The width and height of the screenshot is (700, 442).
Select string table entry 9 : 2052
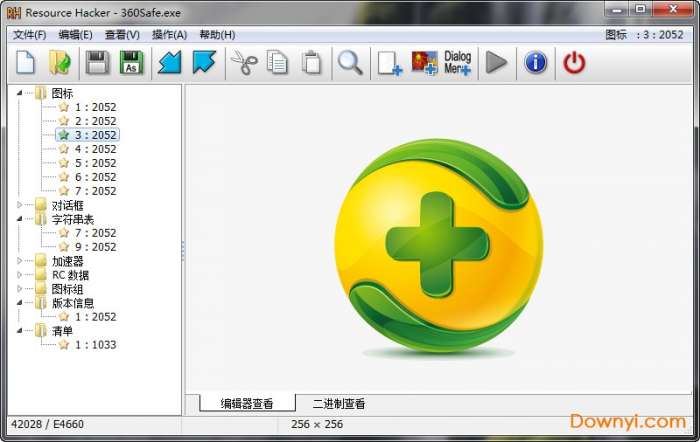[x=96, y=246]
